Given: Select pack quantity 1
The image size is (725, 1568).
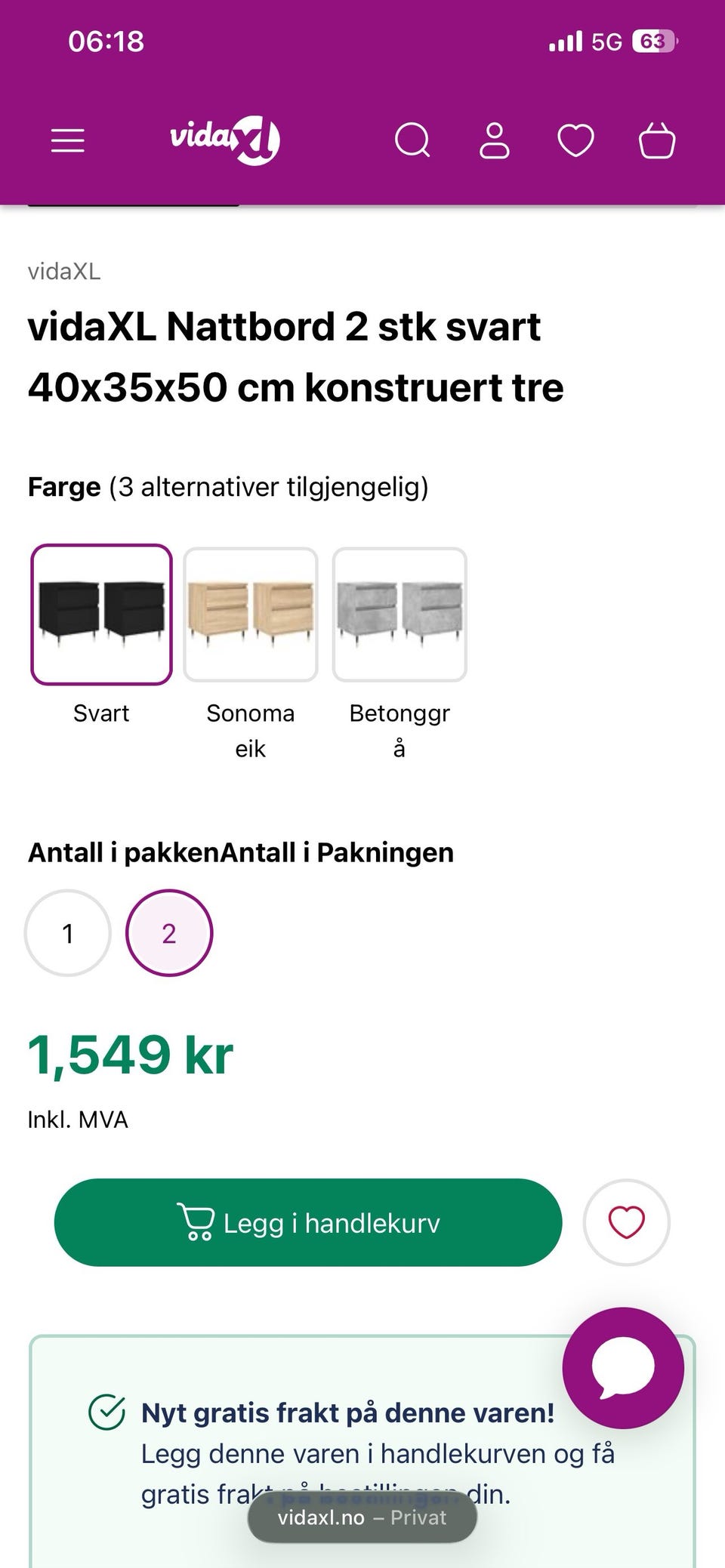Looking at the screenshot, I should (x=68, y=933).
